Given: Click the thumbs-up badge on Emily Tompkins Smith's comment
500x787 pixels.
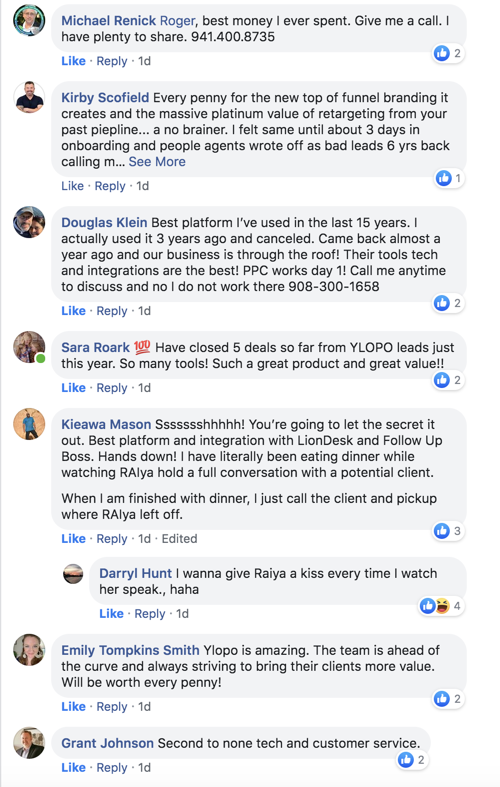Looking at the screenshot, I should coord(448,699).
